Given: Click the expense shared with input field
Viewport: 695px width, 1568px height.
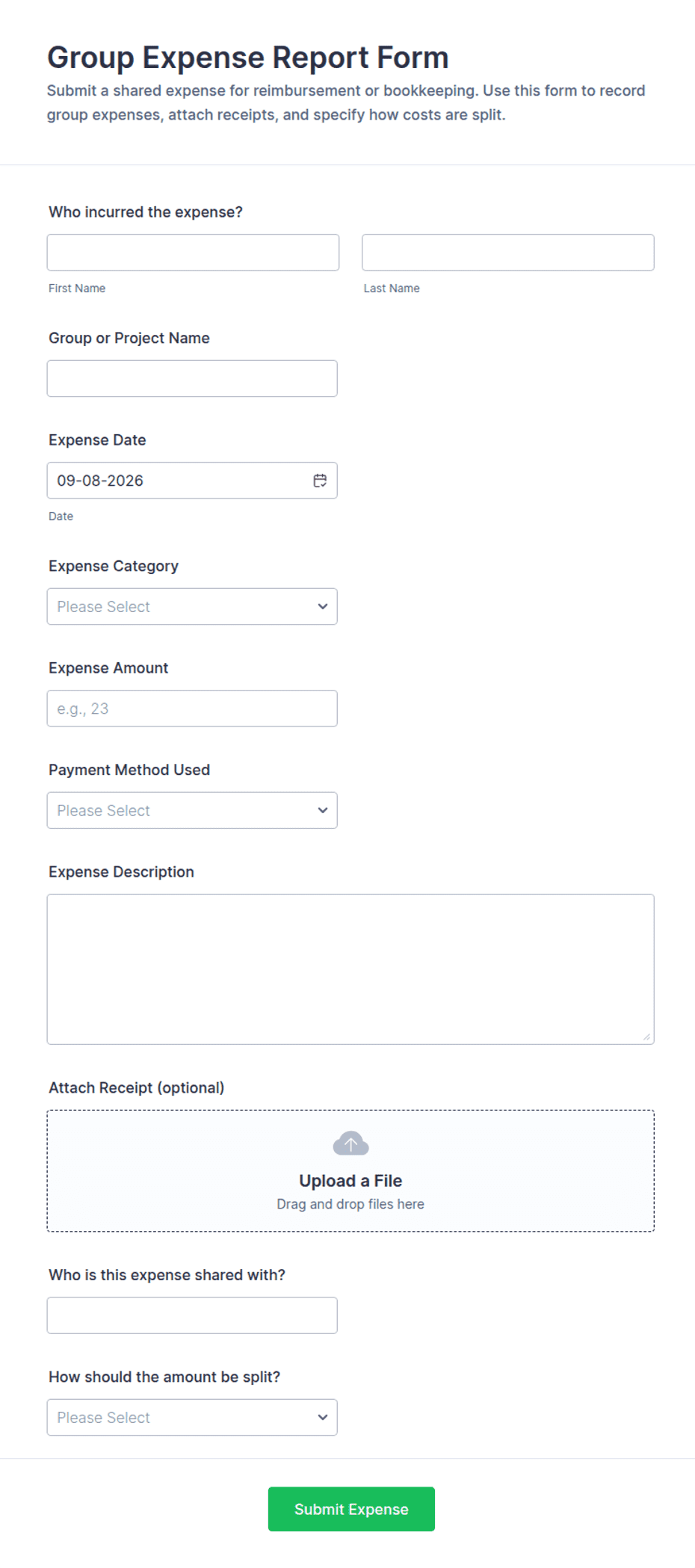Looking at the screenshot, I should pos(192,1315).
